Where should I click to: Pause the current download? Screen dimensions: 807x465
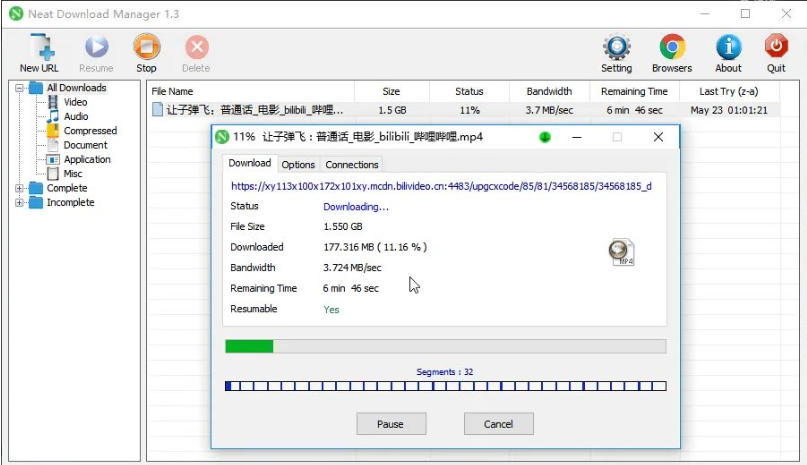pos(390,424)
